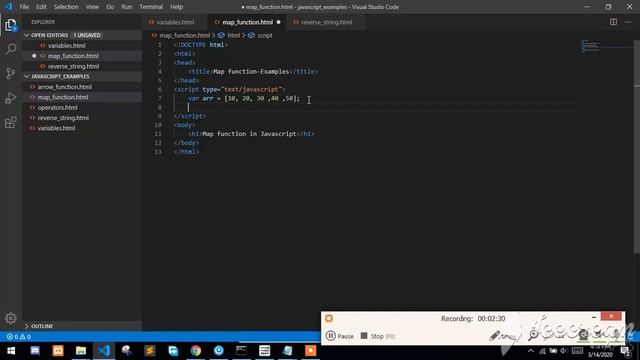Click the unsaved dot on map_function.html tab
The width and height of the screenshot is (640, 360).
[x=278, y=22]
